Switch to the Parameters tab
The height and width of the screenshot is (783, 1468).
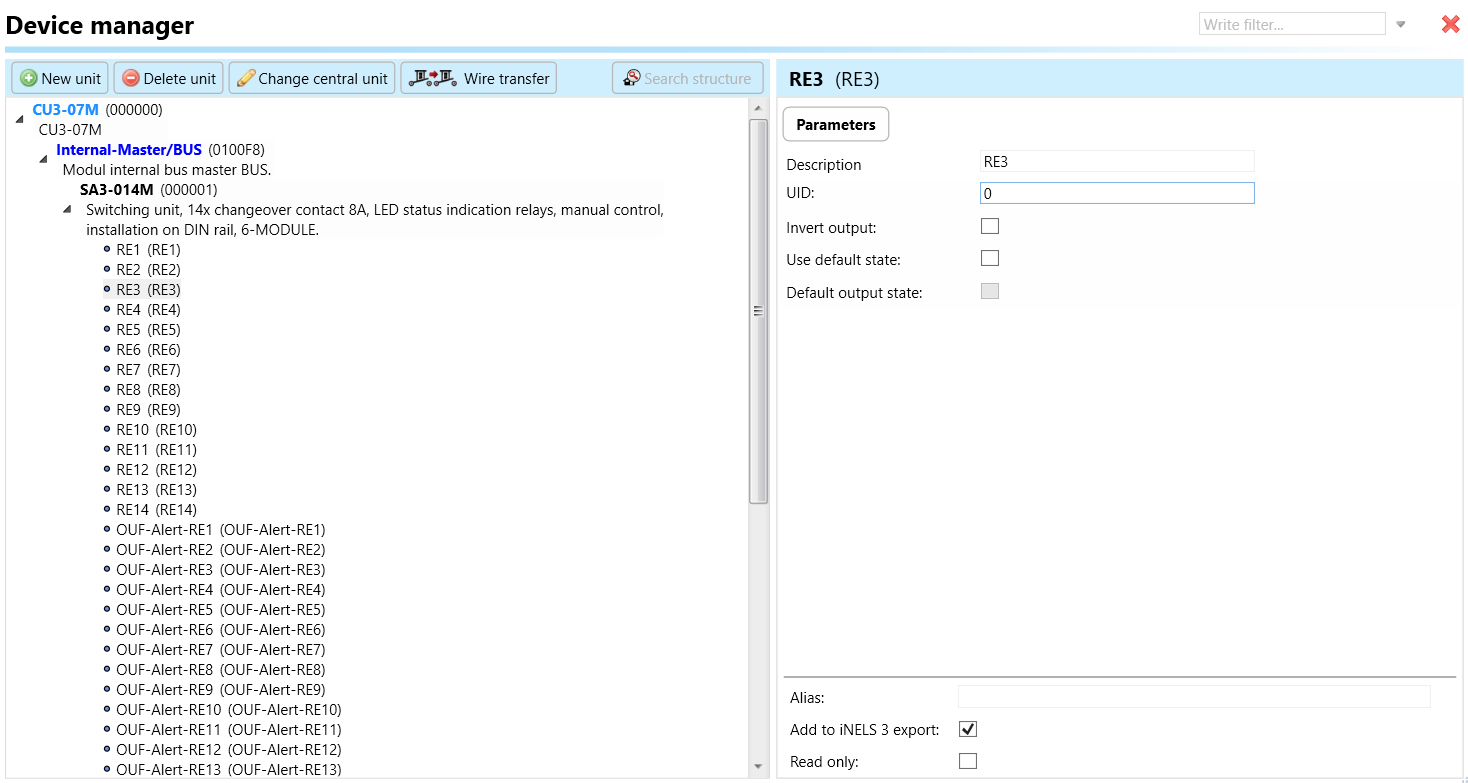(835, 125)
